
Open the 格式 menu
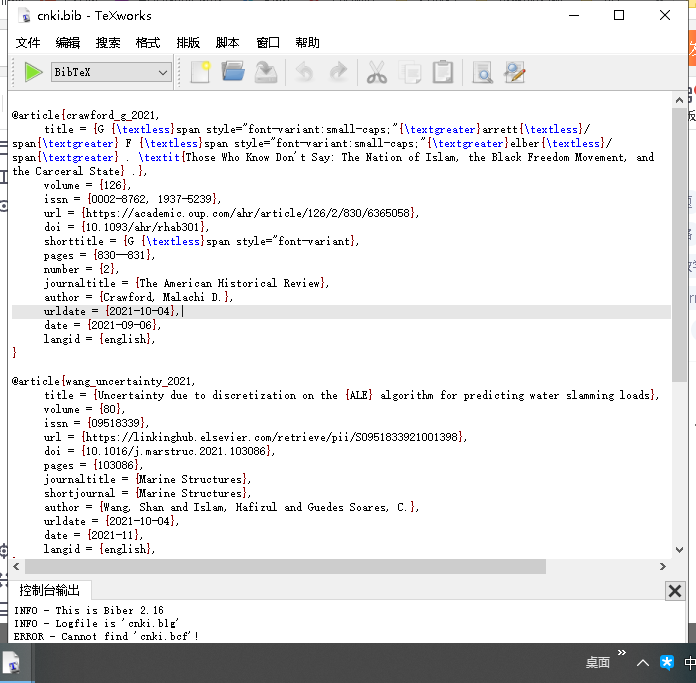(x=148, y=43)
